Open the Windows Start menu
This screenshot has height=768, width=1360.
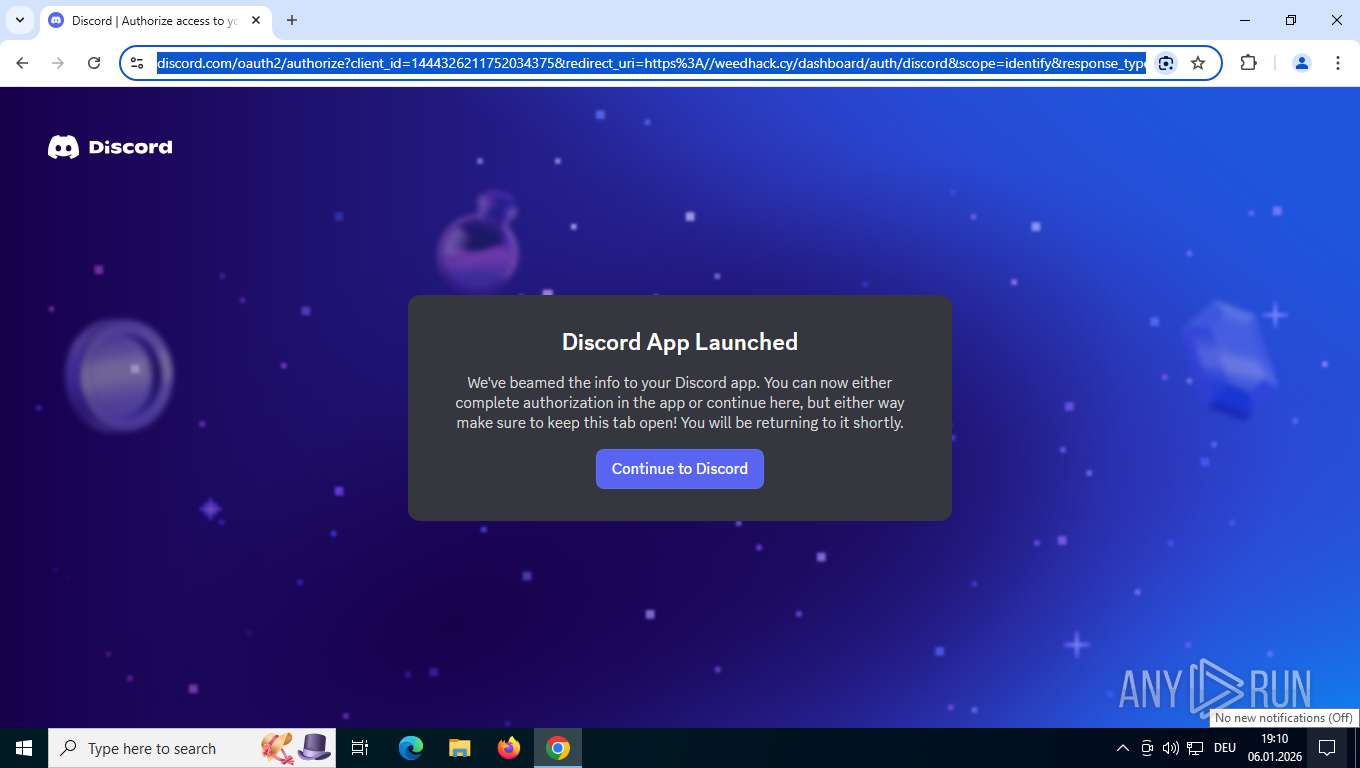tap(24, 748)
